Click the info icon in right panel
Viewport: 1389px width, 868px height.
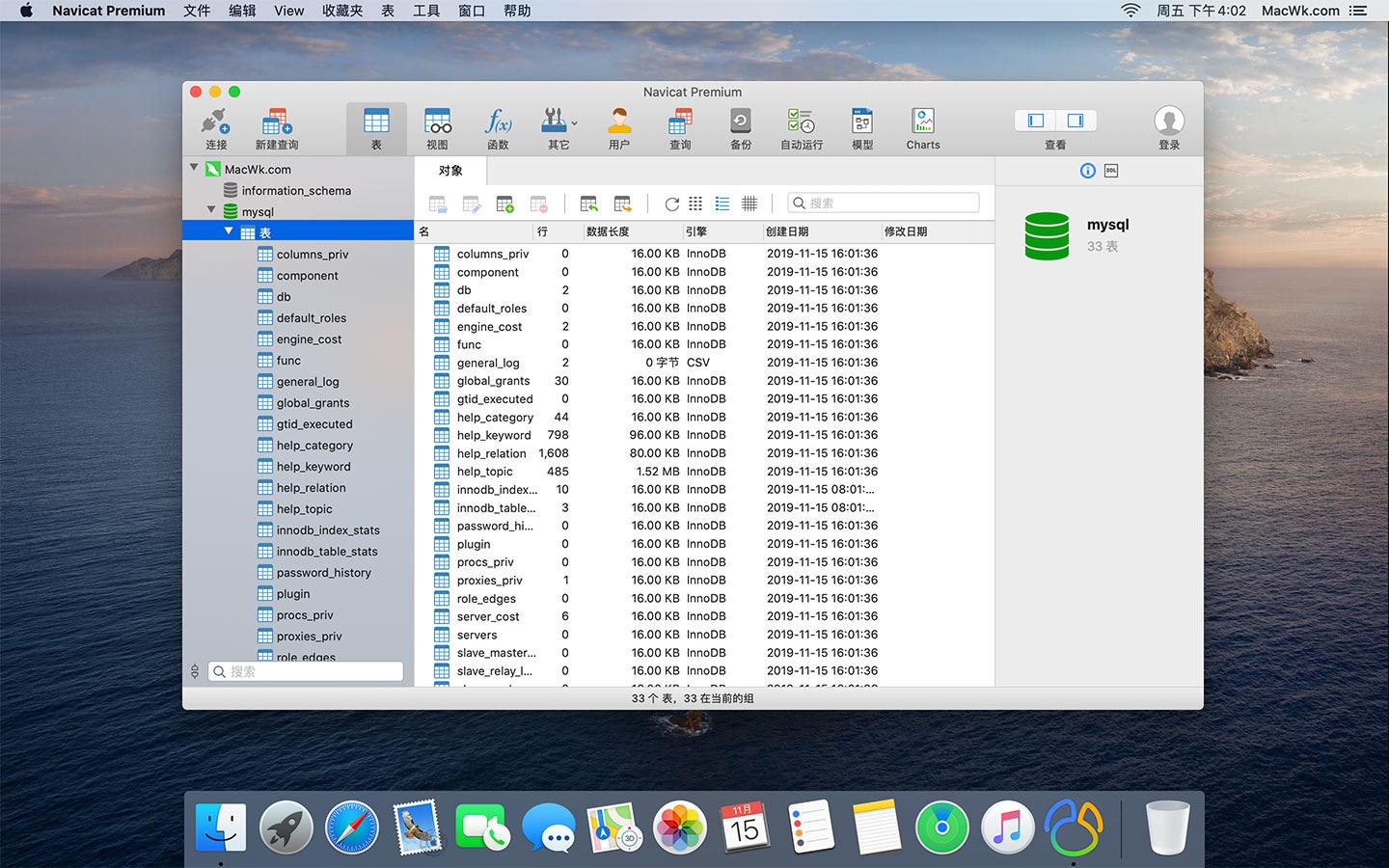coord(1088,171)
